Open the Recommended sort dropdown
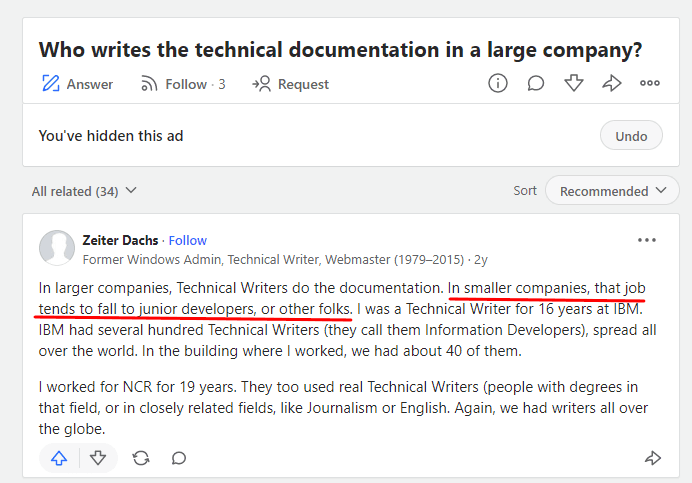The width and height of the screenshot is (692, 483). tap(612, 191)
